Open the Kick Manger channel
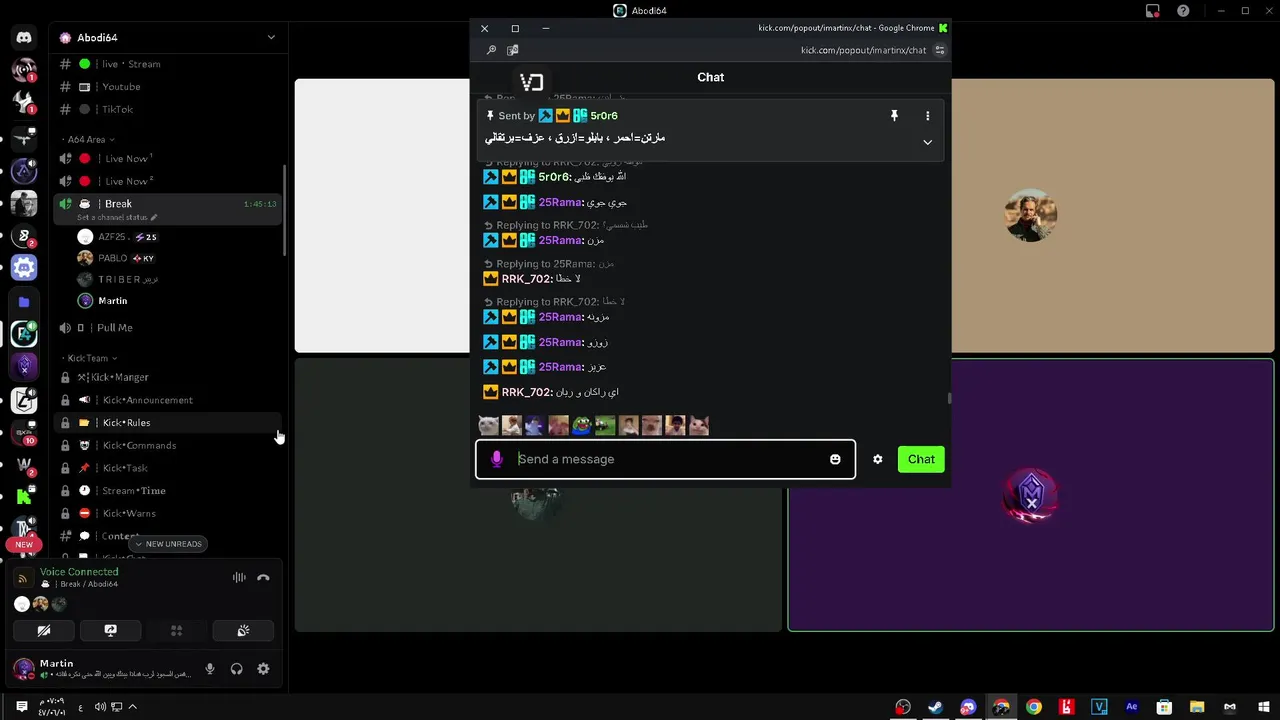The image size is (1280, 720). click(x=167, y=377)
